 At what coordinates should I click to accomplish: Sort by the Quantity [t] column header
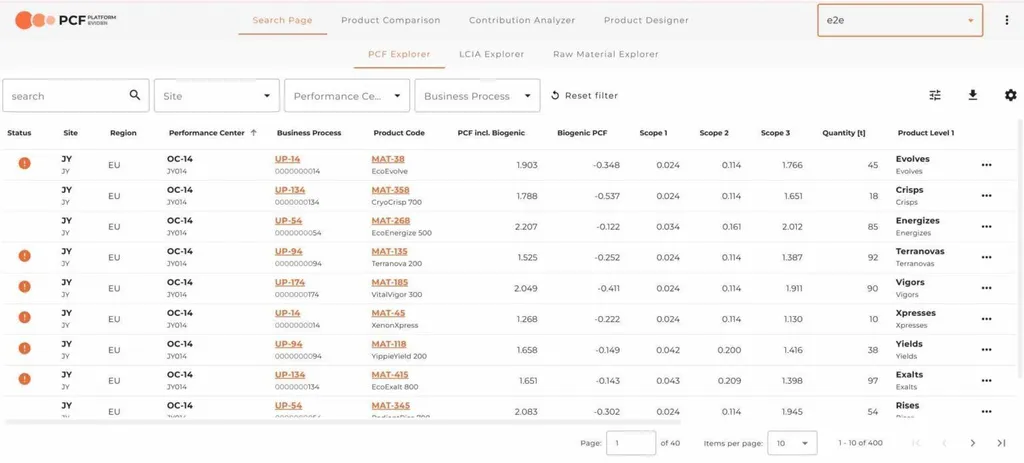point(844,133)
